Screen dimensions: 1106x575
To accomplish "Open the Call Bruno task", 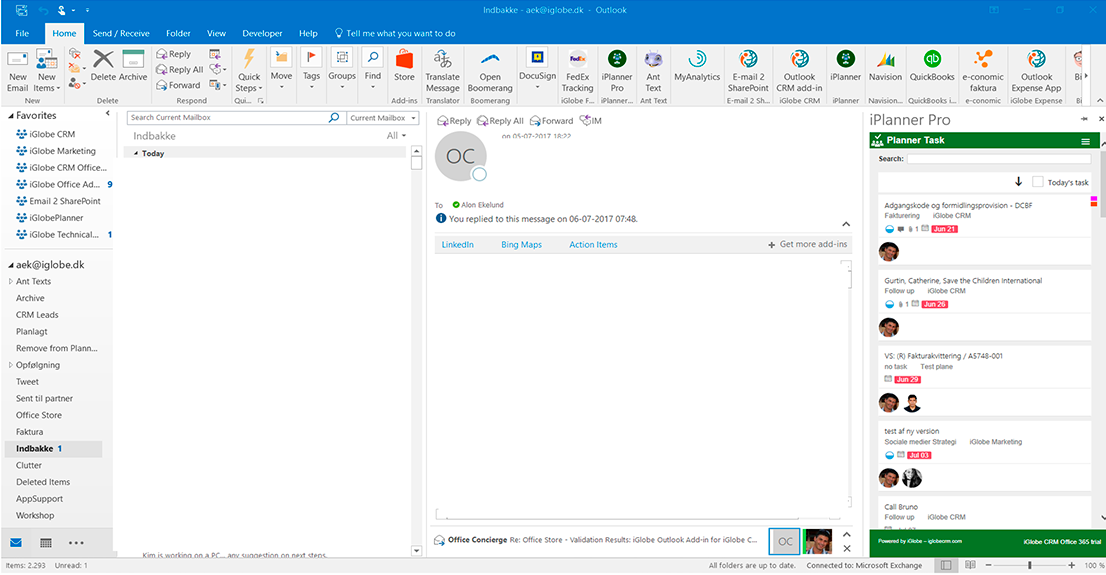I will point(901,507).
